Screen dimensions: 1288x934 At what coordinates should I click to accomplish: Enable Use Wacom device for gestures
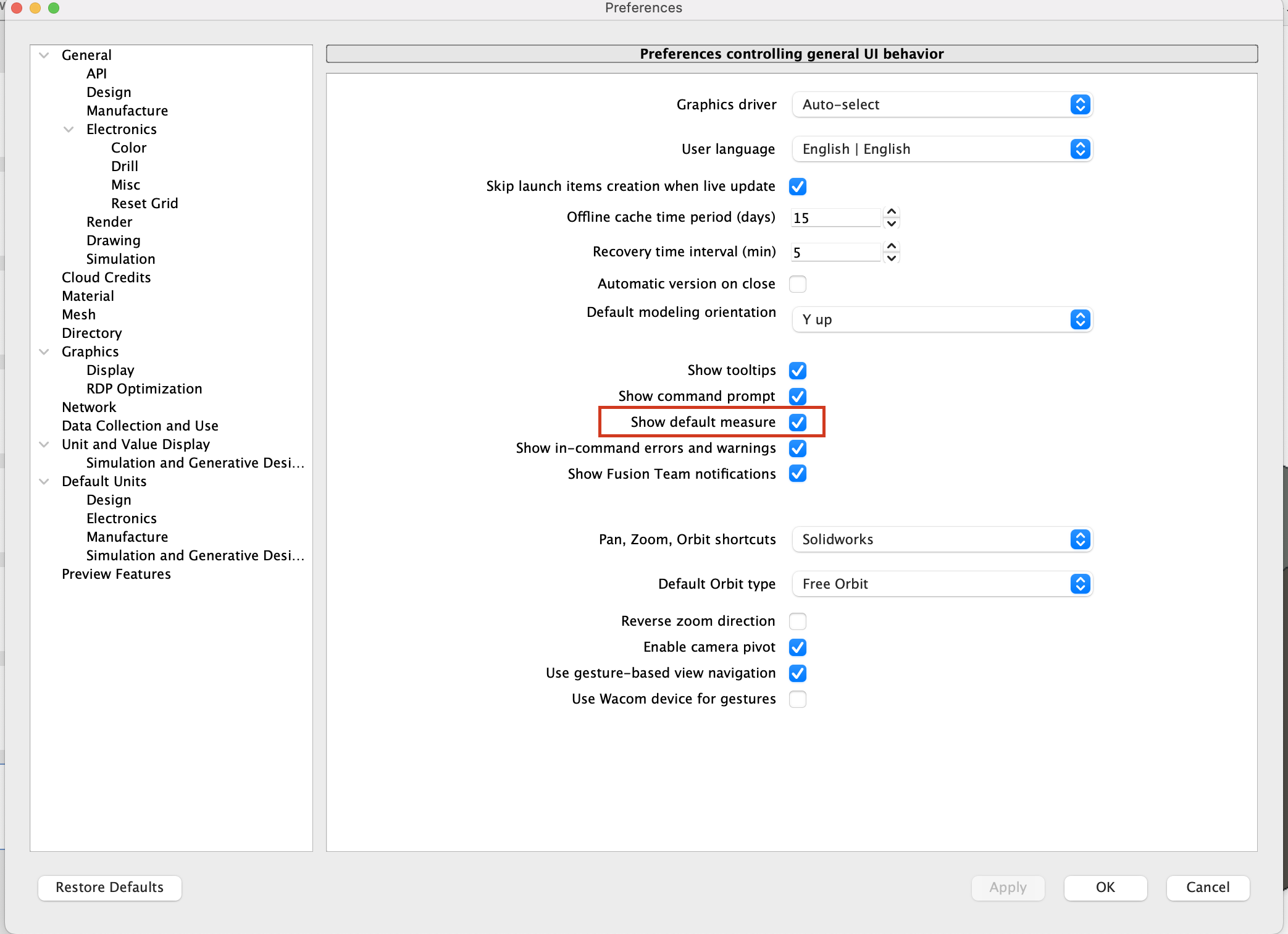797,699
